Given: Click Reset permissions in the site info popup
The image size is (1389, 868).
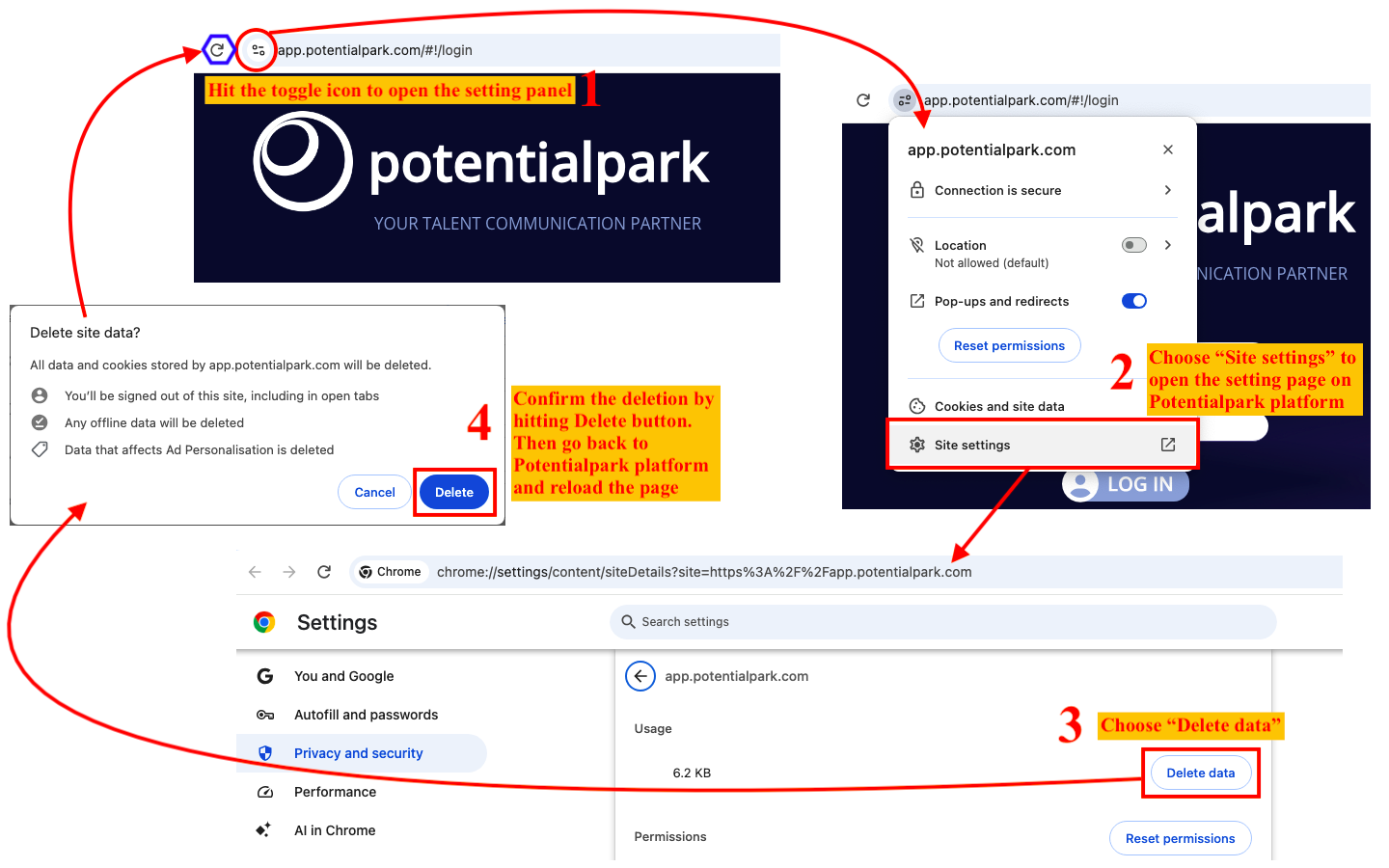Looking at the screenshot, I should [1009, 345].
